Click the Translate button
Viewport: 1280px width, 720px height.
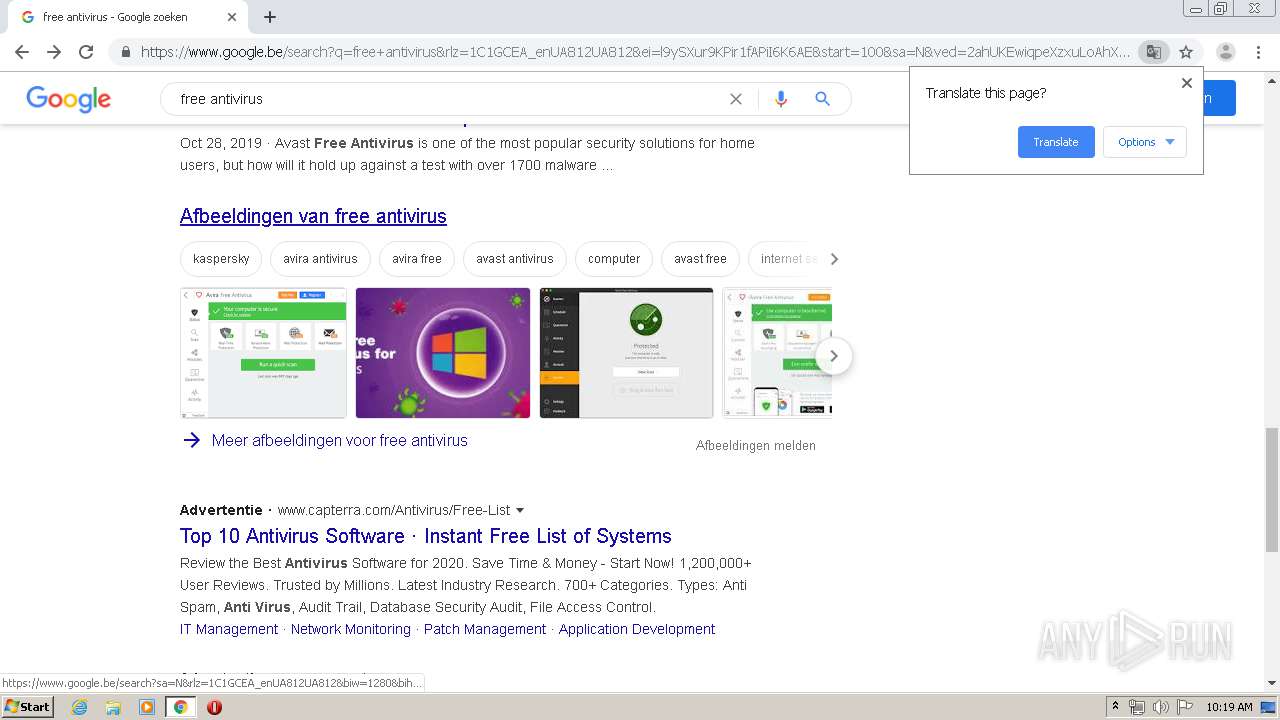point(1056,142)
